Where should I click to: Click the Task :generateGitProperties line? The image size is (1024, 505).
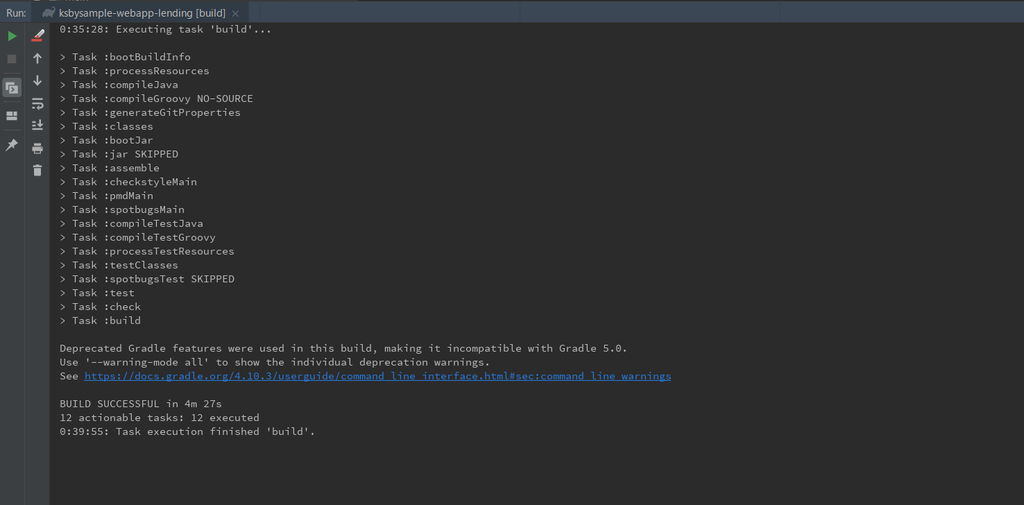click(x=150, y=112)
